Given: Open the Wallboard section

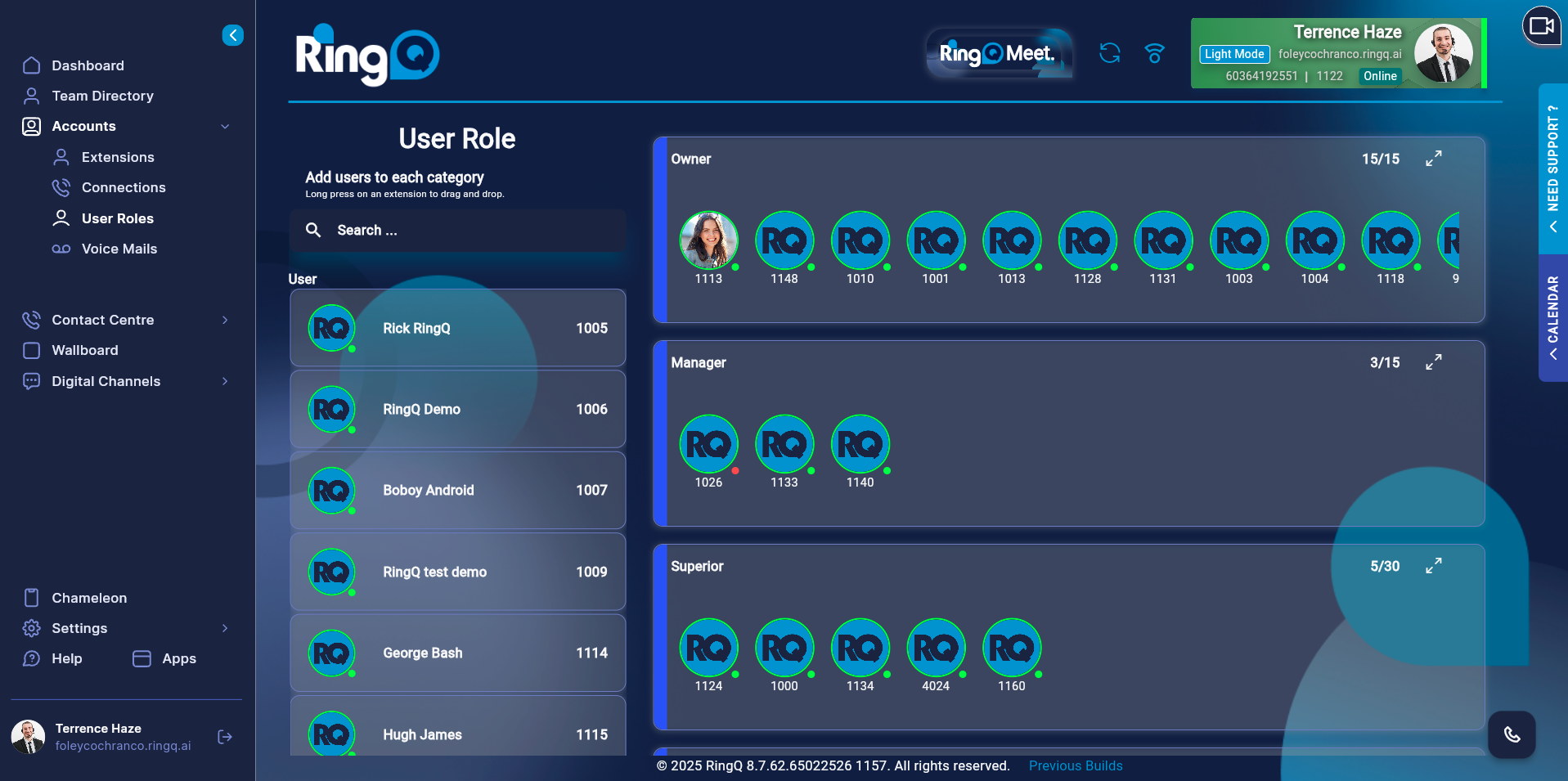Looking at the screenshot, I should click(x=87, y=350).
